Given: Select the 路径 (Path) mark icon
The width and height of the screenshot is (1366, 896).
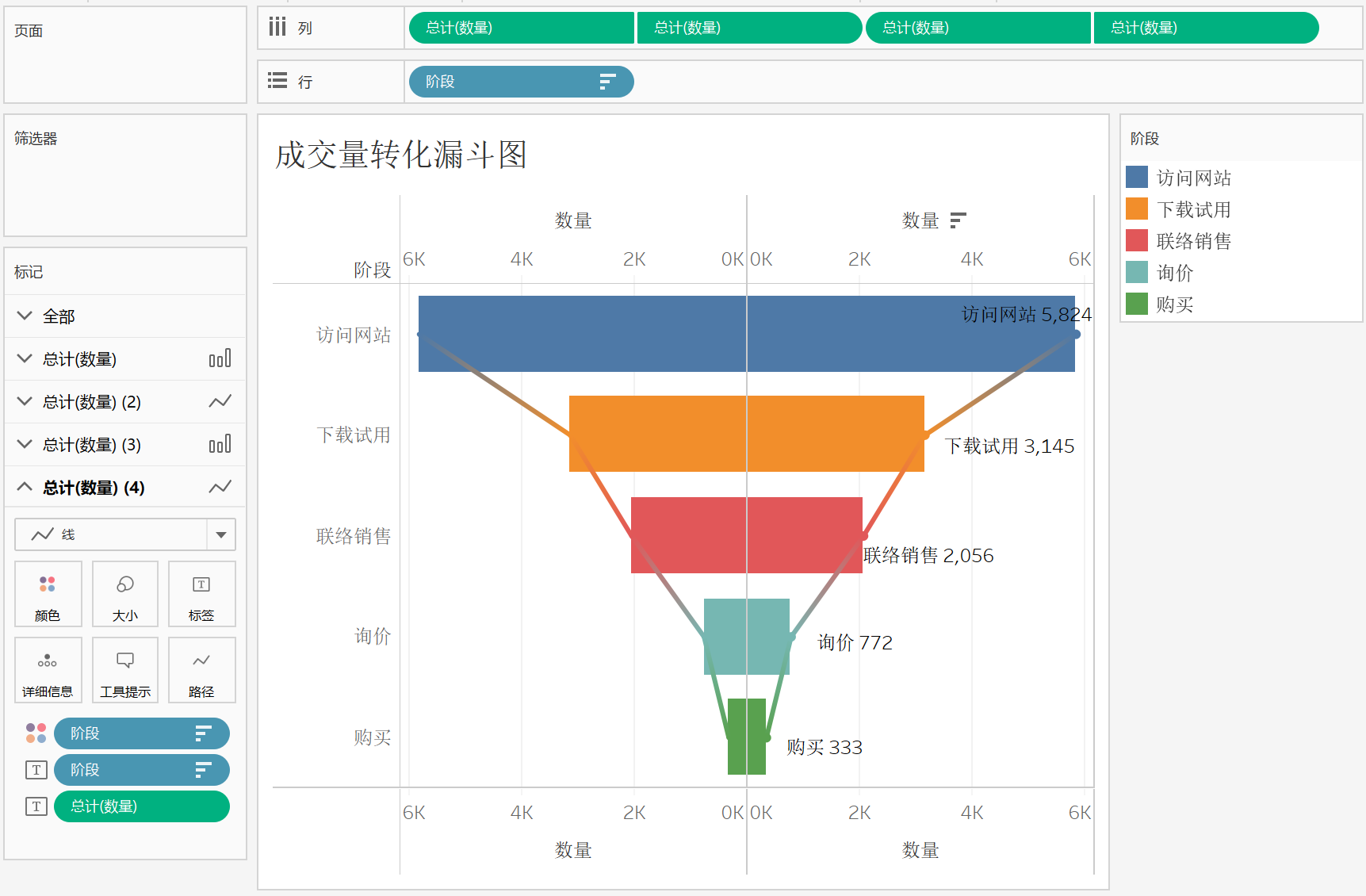Looking at the screenshot, I should tap(201, 670).
